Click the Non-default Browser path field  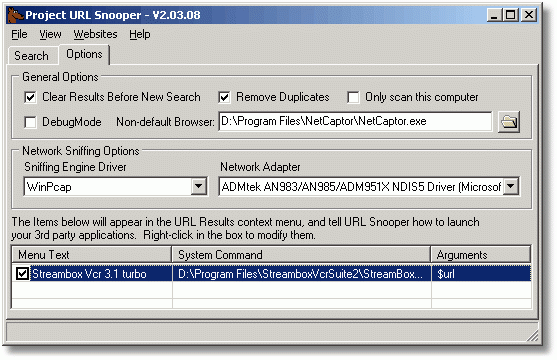(x=355, y=122)
